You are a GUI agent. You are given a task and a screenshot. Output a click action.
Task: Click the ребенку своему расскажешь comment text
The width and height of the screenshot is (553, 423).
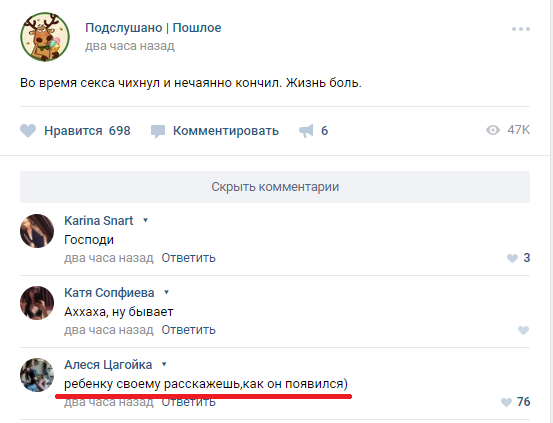206,383
